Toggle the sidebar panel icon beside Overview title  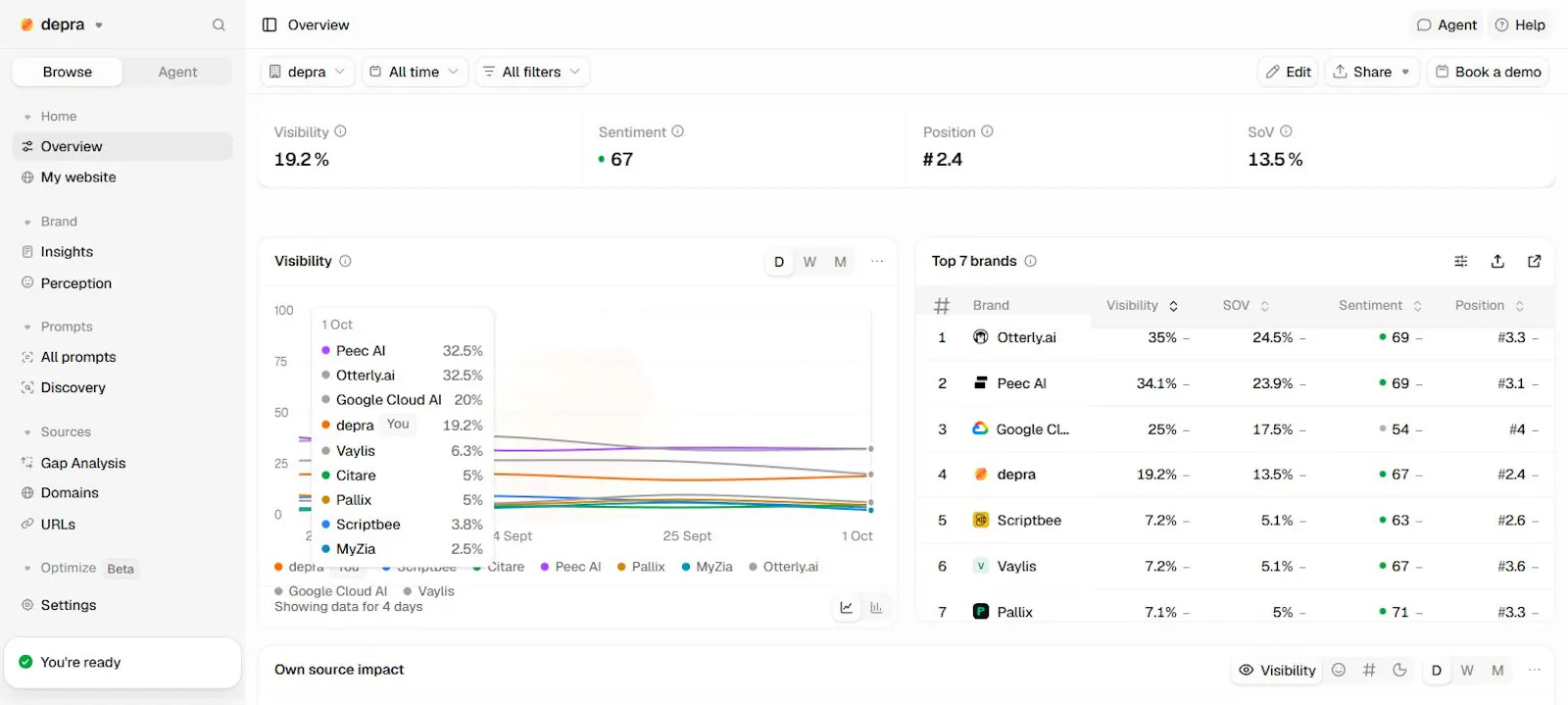tap(269, 25)
